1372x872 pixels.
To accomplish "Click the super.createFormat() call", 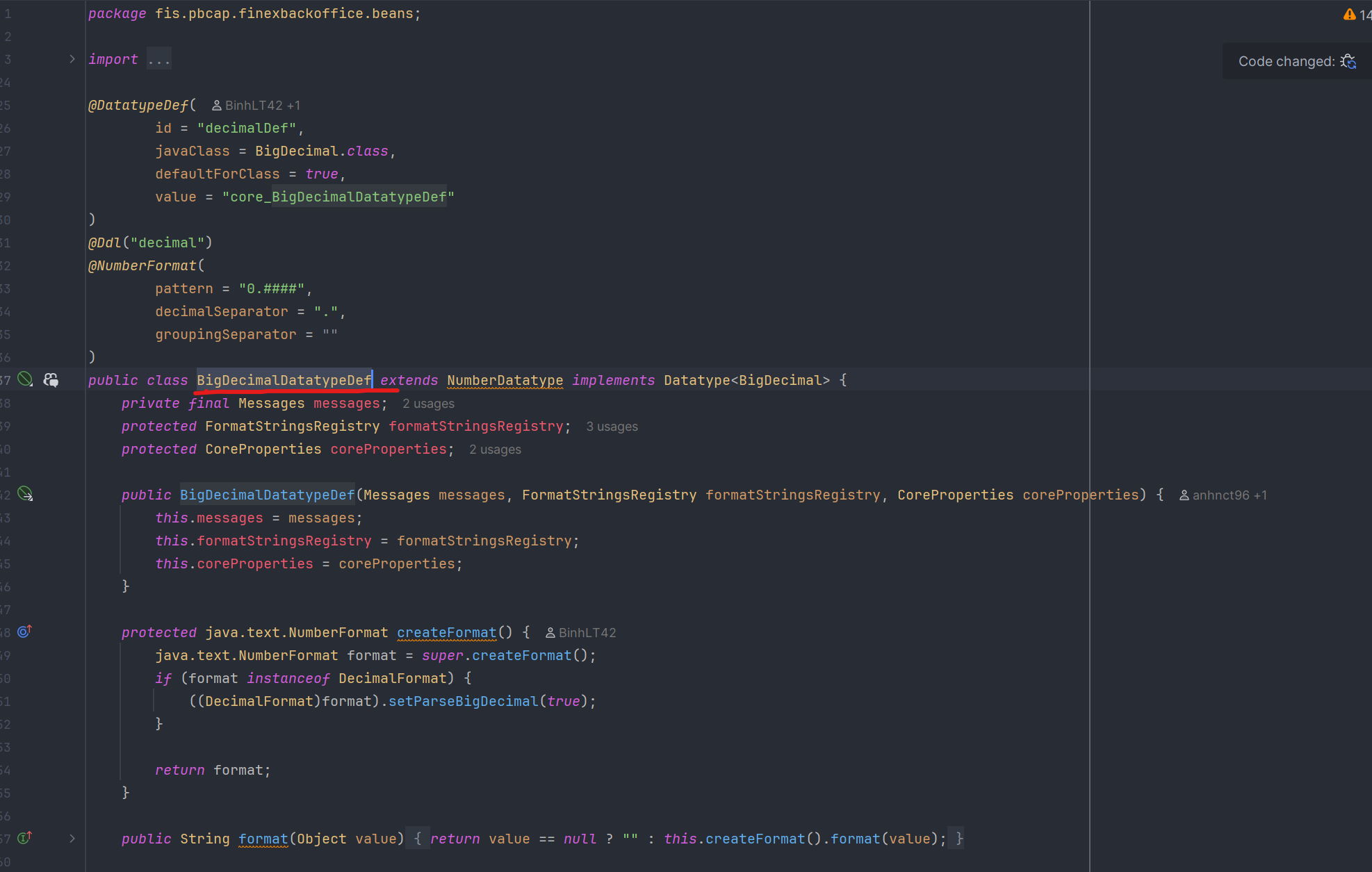I will (505, 655).
